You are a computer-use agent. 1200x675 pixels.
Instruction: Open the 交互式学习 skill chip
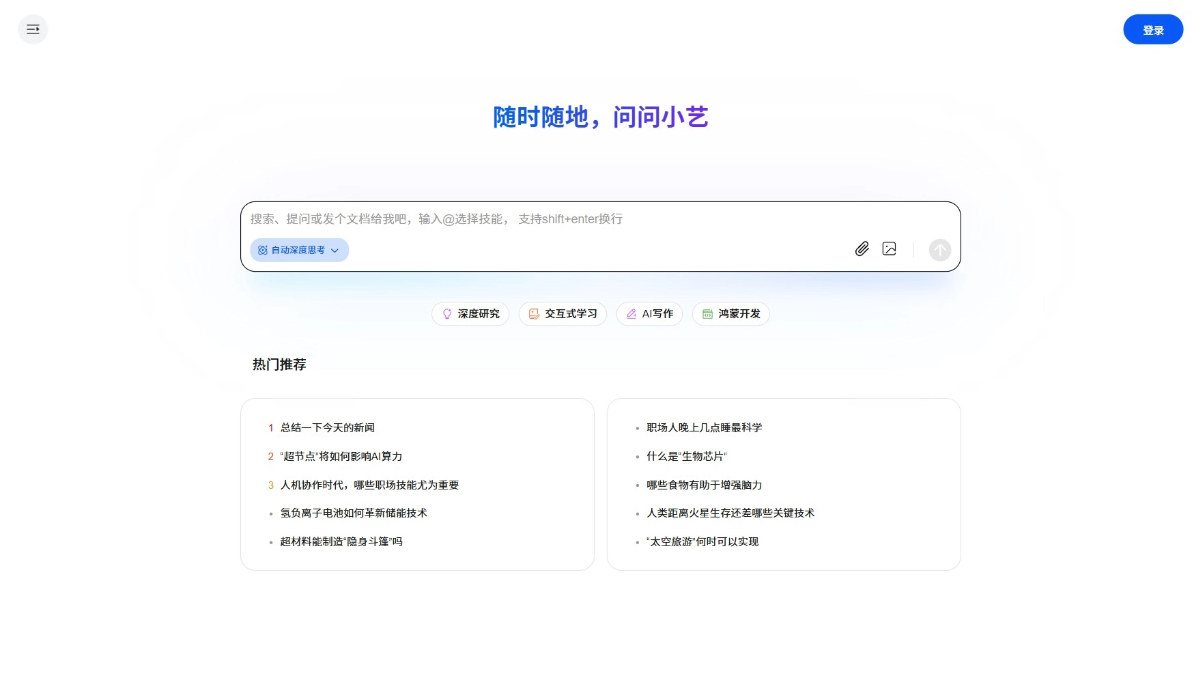point(562,313)
